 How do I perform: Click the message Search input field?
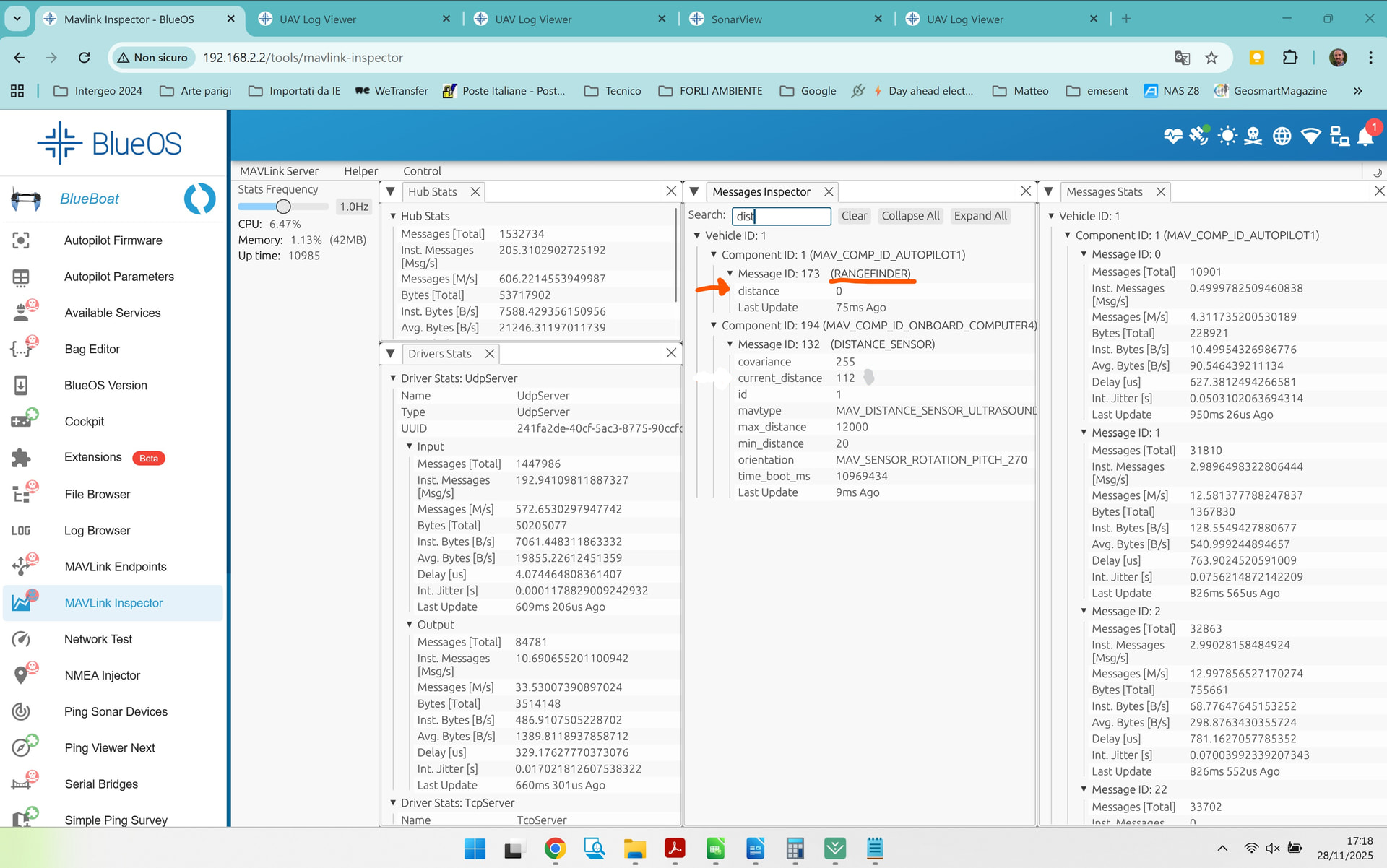(x=781, y=216)
